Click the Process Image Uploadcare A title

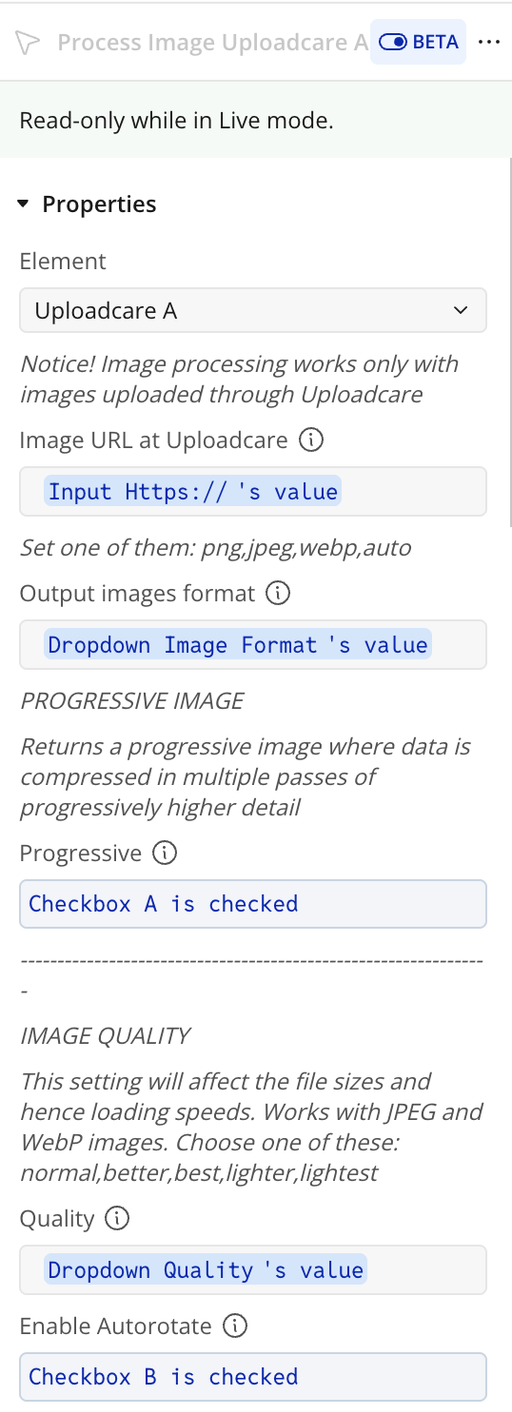(213, 42)
